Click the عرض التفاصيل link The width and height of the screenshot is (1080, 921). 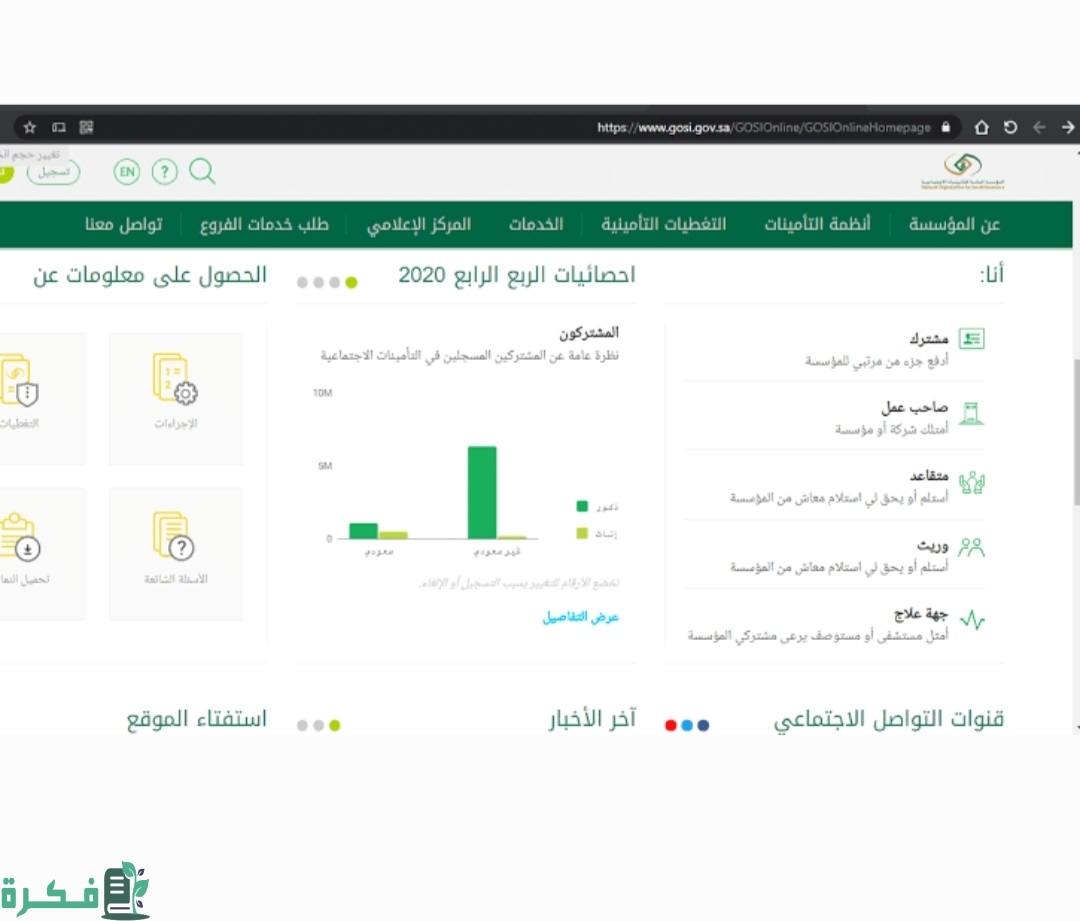[581, 617]
